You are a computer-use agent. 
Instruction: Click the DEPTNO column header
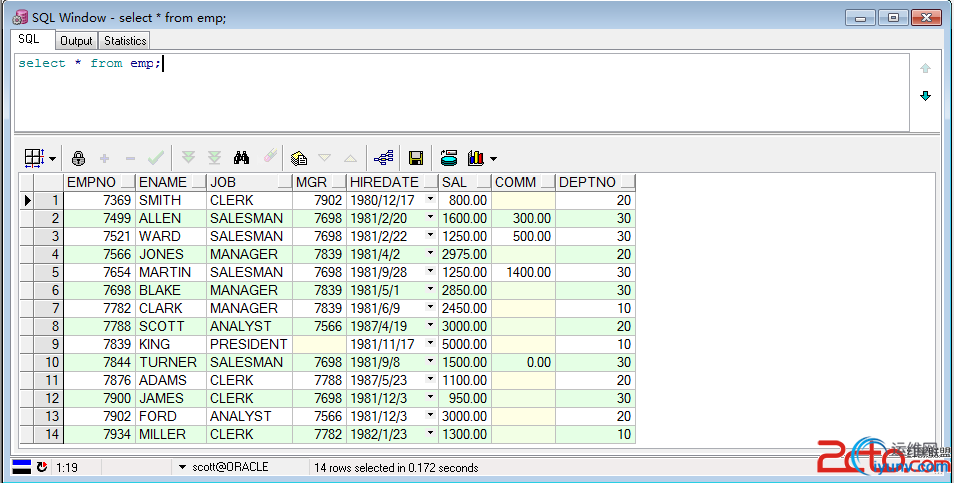point(596,182)
